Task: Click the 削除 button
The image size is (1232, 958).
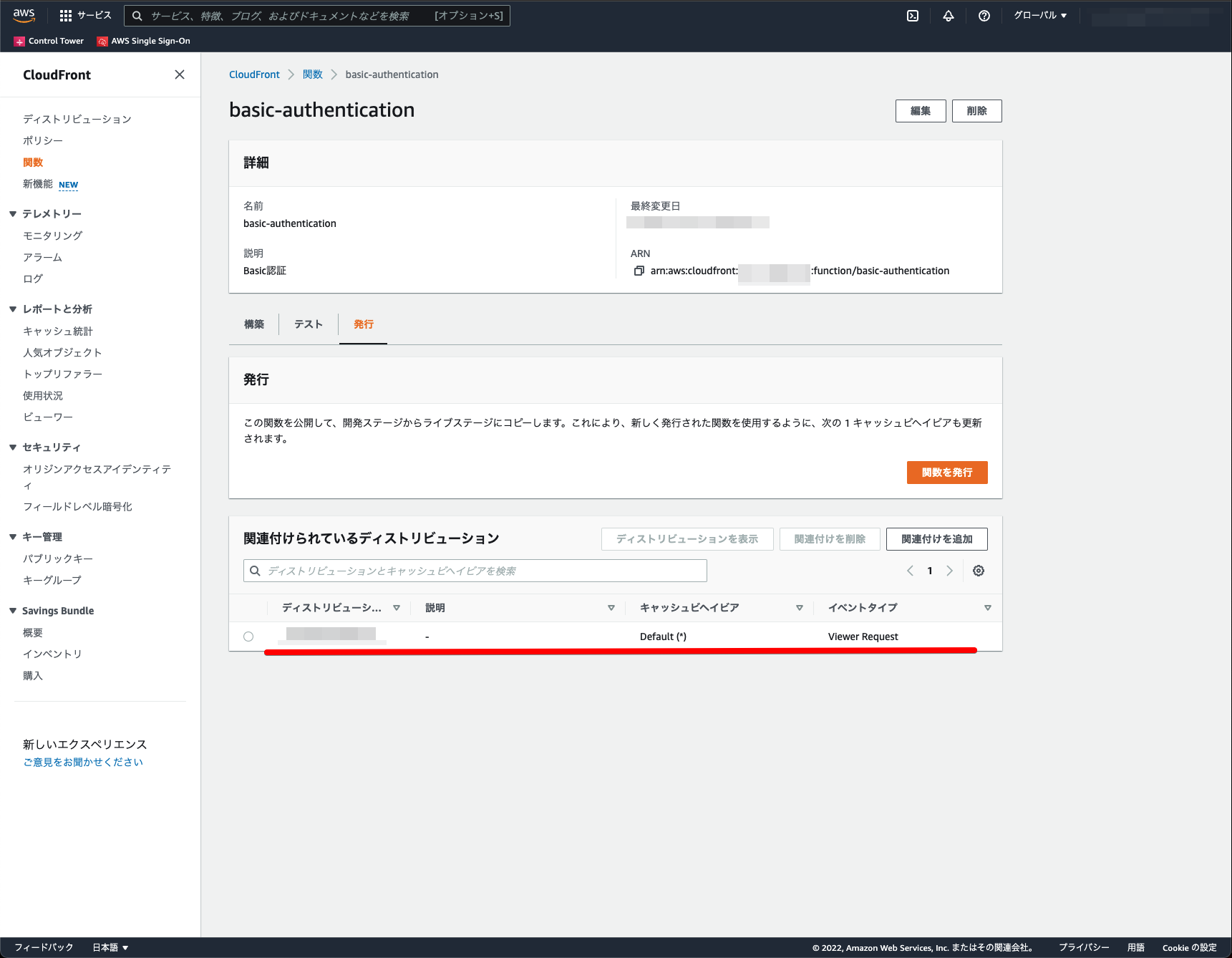Action: click(x=976, y=111)
